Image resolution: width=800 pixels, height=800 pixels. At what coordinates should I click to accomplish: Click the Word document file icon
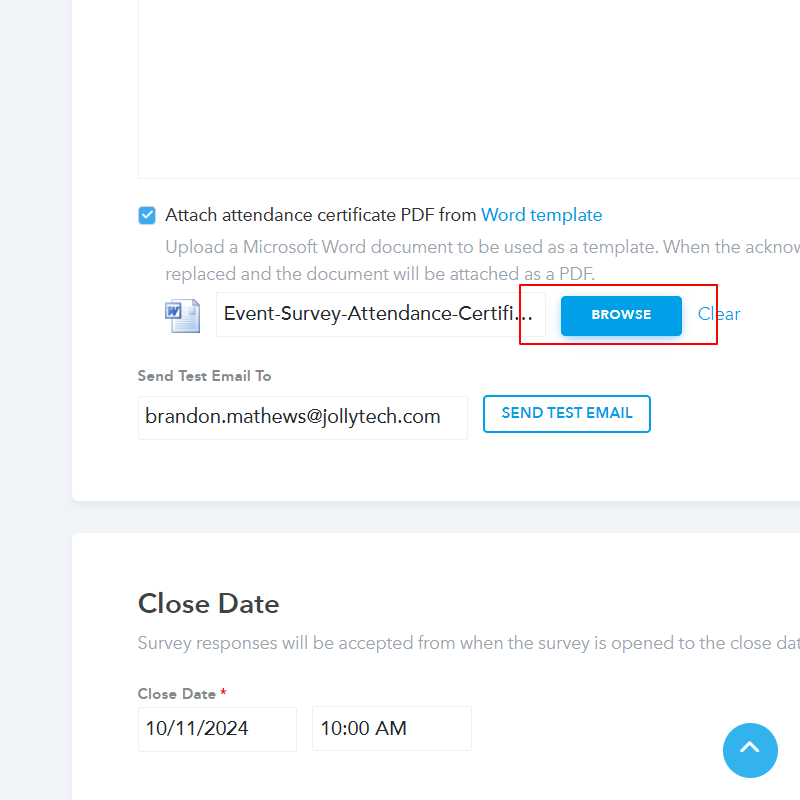point(182,315)
